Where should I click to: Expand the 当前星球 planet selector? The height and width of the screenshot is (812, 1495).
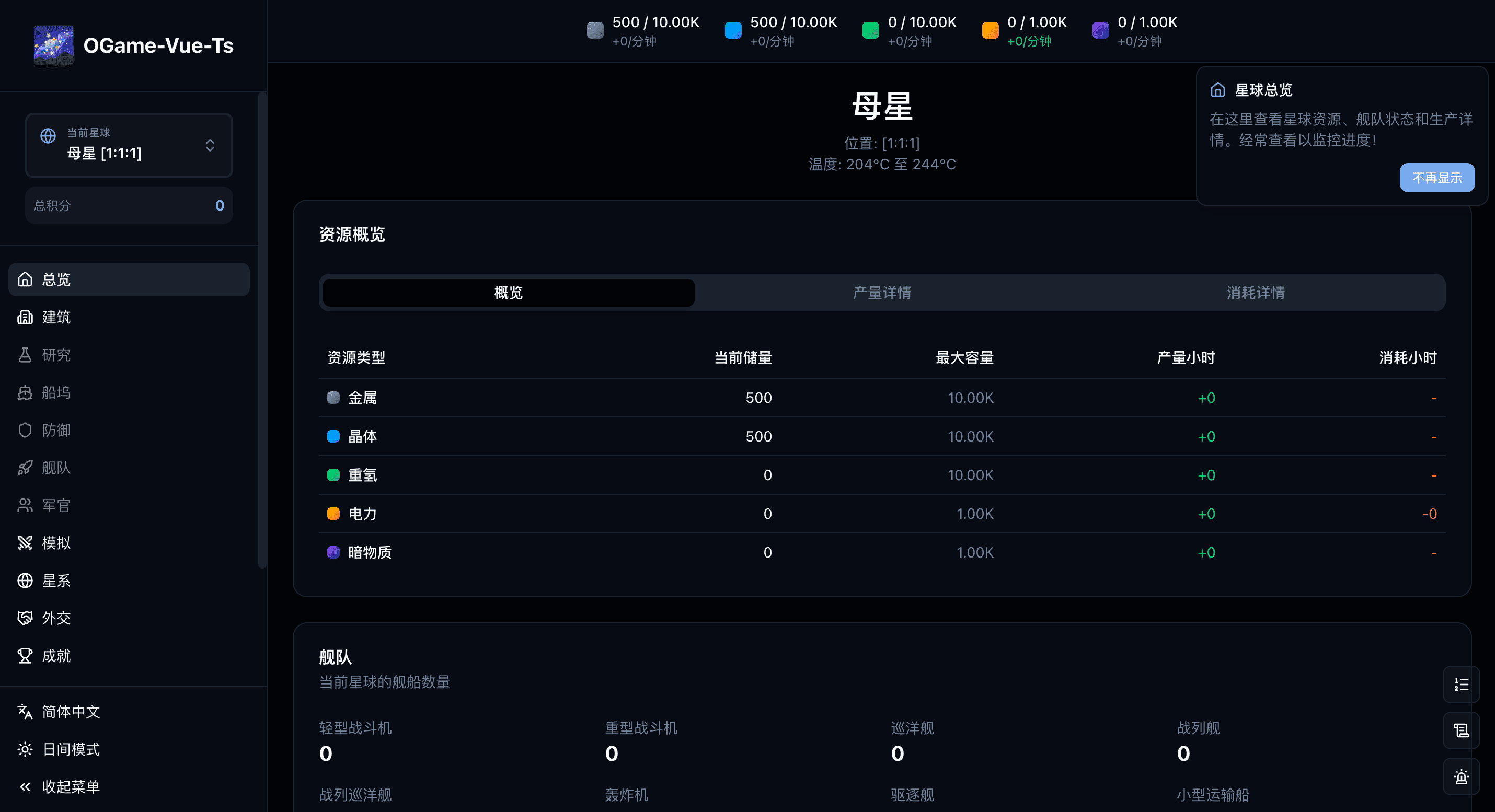[128, 145]
